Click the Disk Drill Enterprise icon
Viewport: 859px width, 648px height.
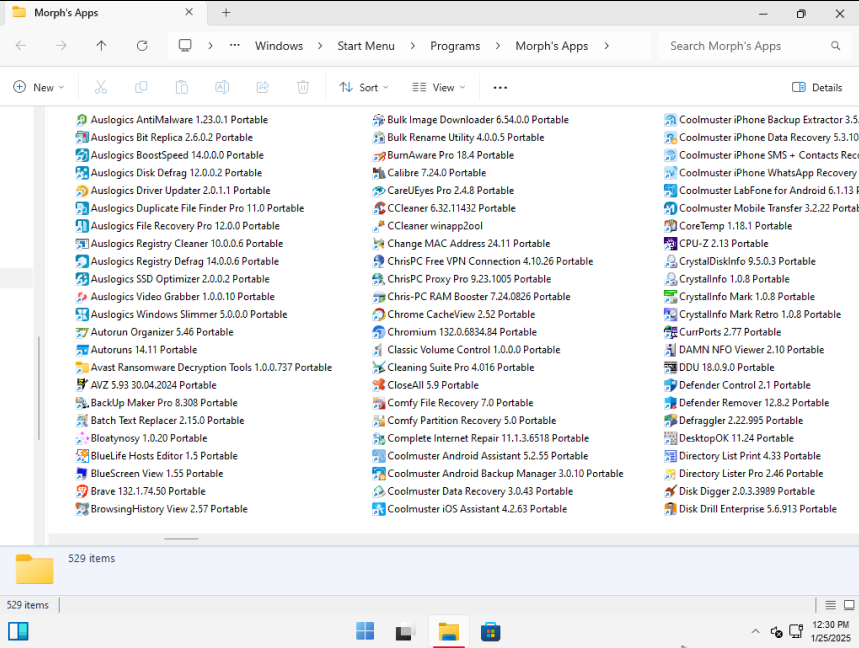click(x=670, y=509)
